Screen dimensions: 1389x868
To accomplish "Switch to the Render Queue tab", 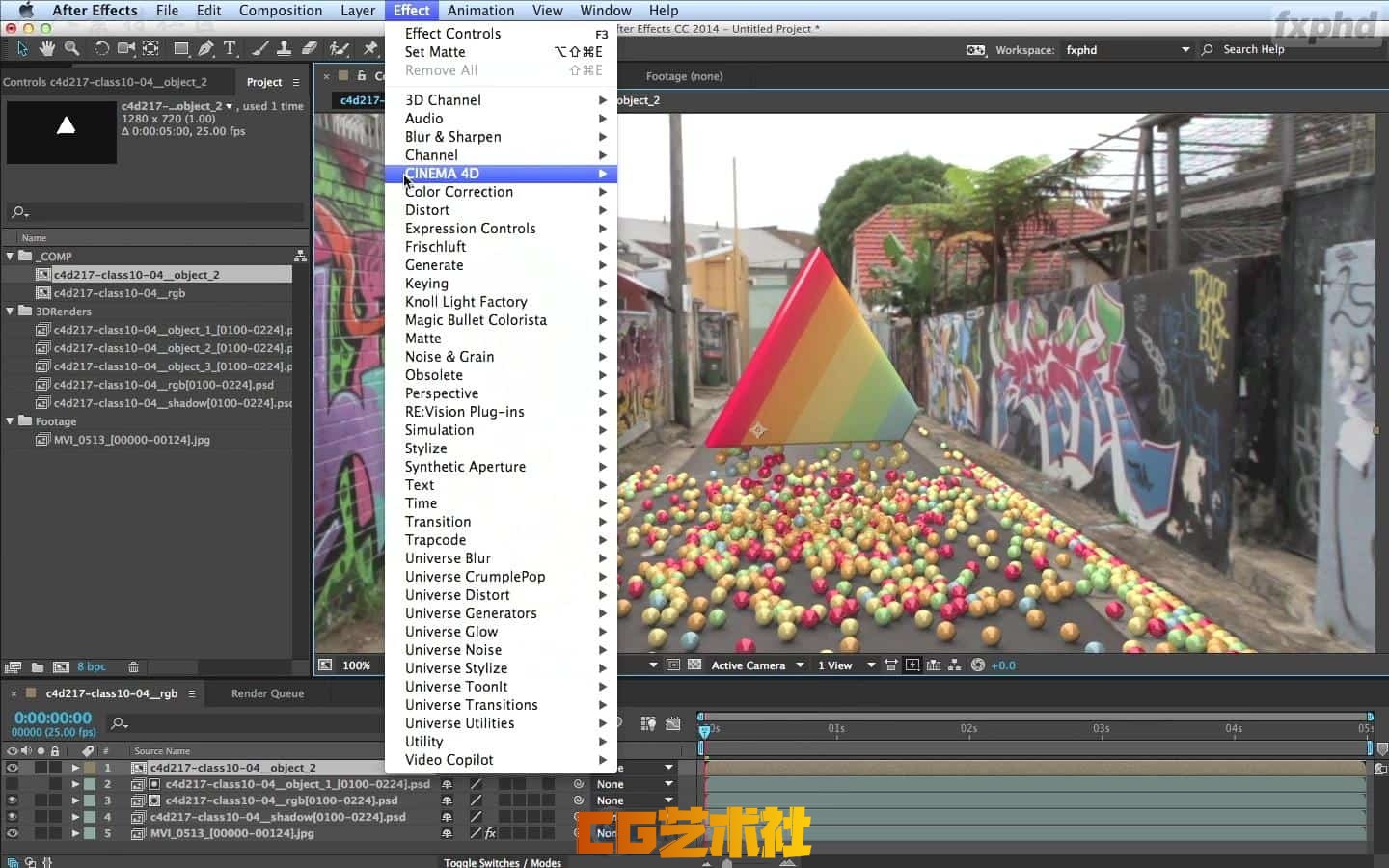I will [x=267, y=693].
